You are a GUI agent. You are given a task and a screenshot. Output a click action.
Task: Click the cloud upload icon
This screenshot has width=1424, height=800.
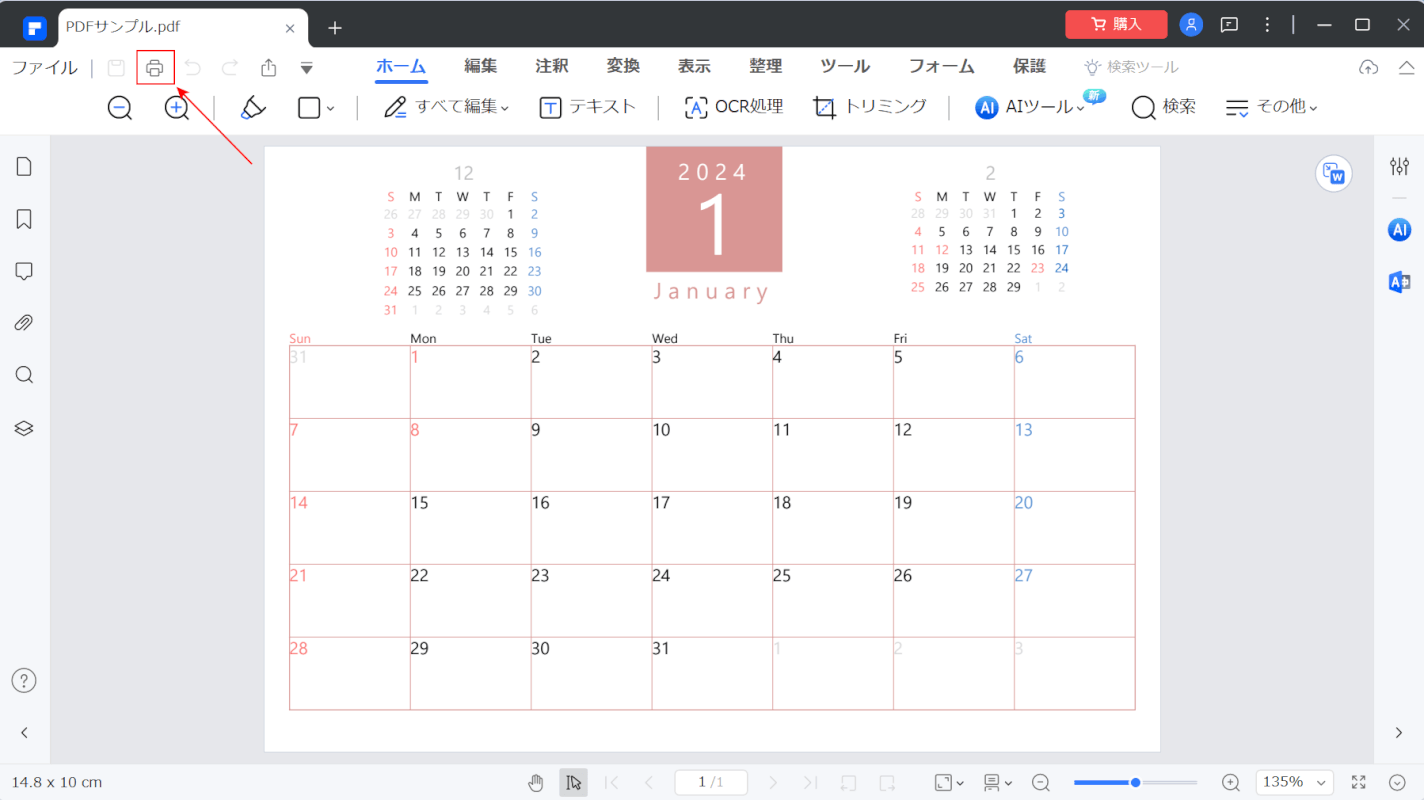tap(1369, 67)
